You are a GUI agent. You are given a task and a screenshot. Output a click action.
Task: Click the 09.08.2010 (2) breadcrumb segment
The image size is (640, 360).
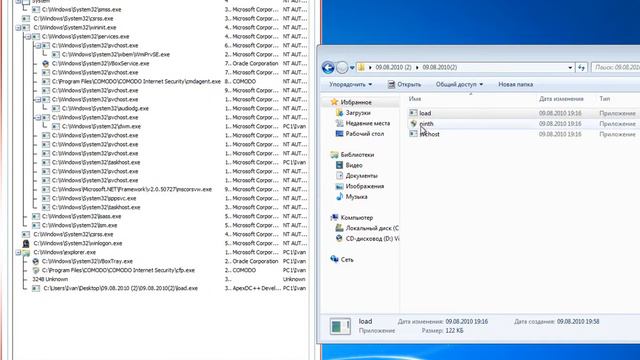[393, 67]
